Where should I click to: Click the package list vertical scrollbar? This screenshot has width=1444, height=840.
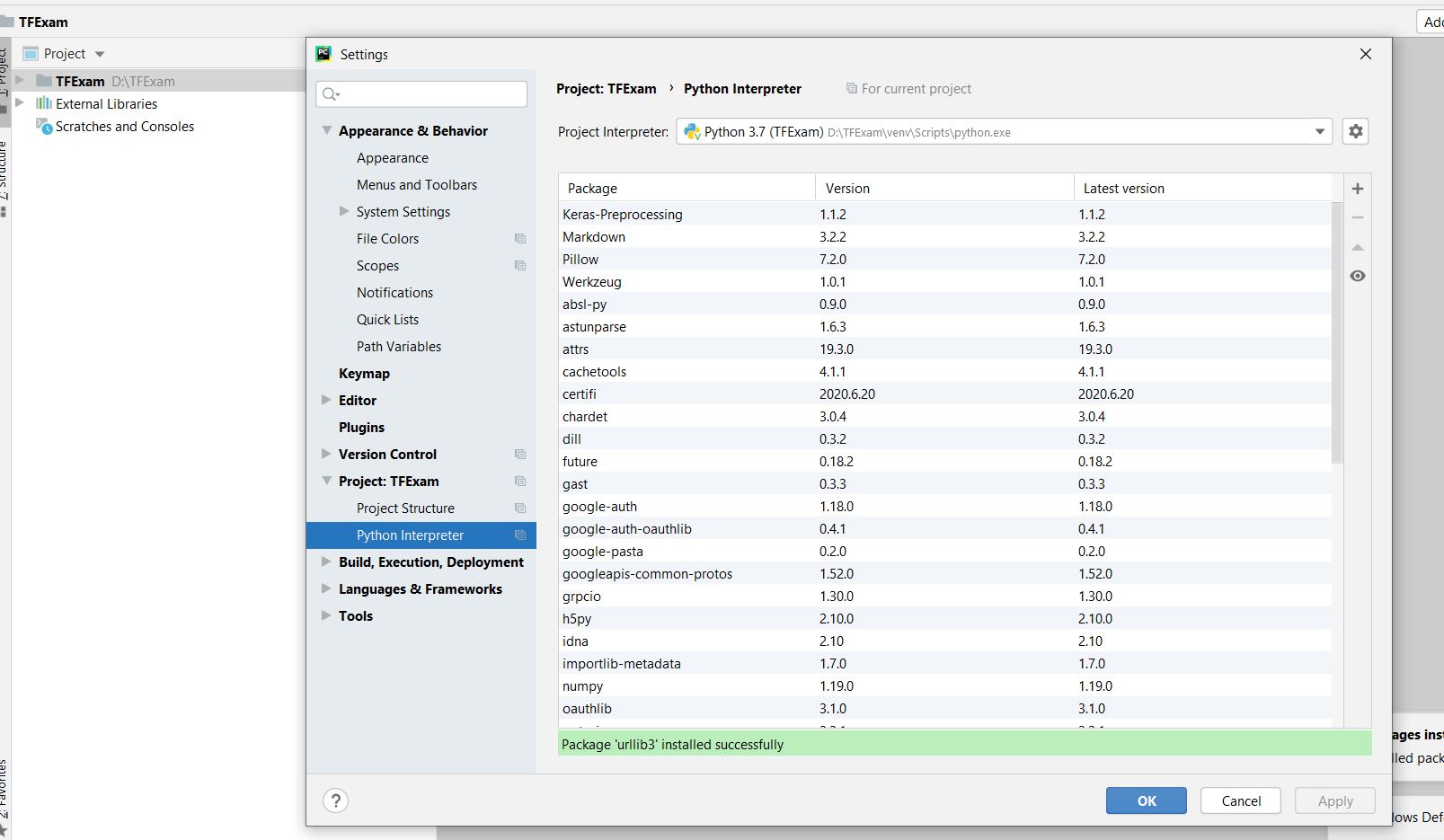(1337, 332)
